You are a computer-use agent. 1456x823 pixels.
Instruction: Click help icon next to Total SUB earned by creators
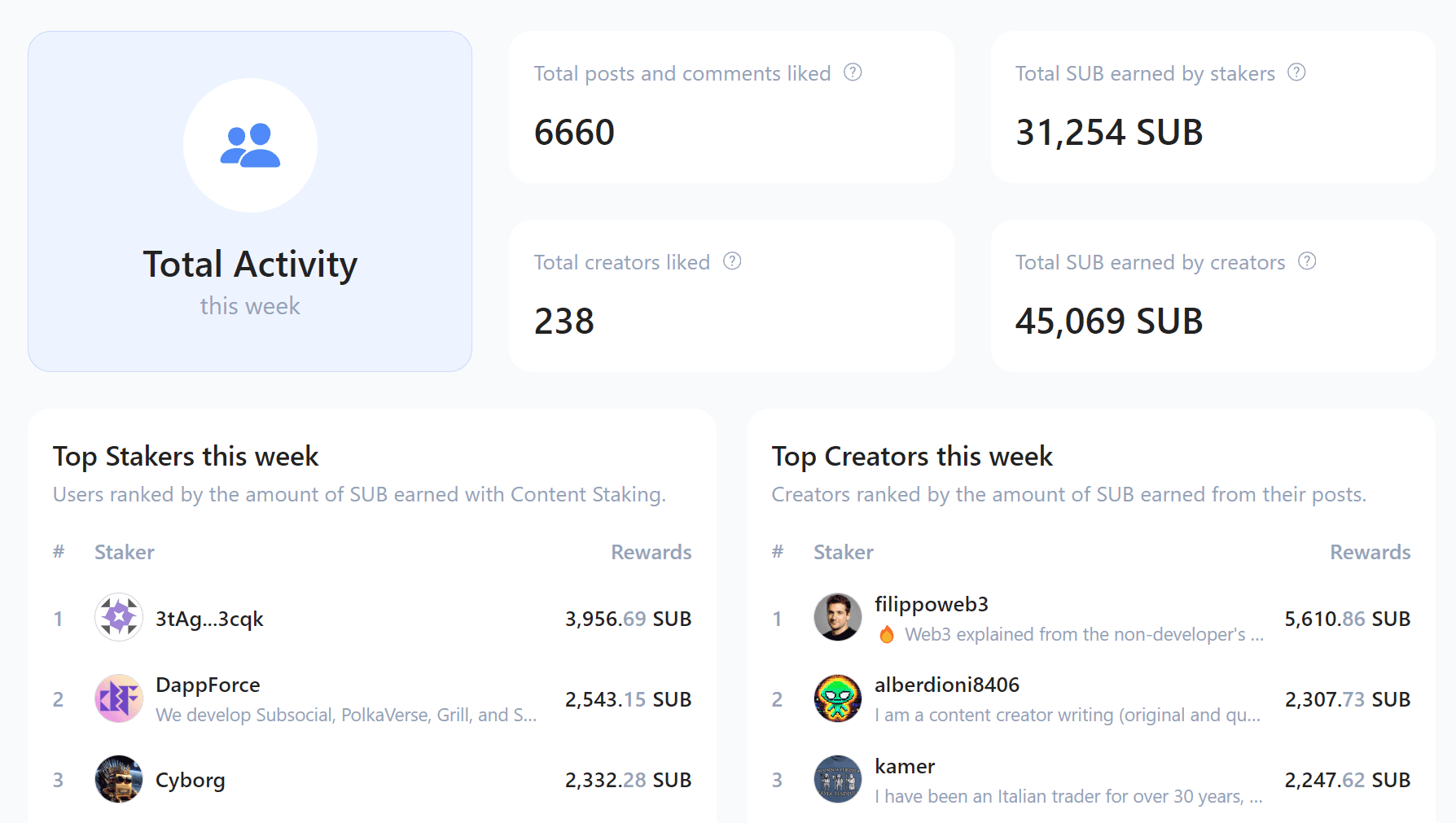click(x=1307, y=261)
